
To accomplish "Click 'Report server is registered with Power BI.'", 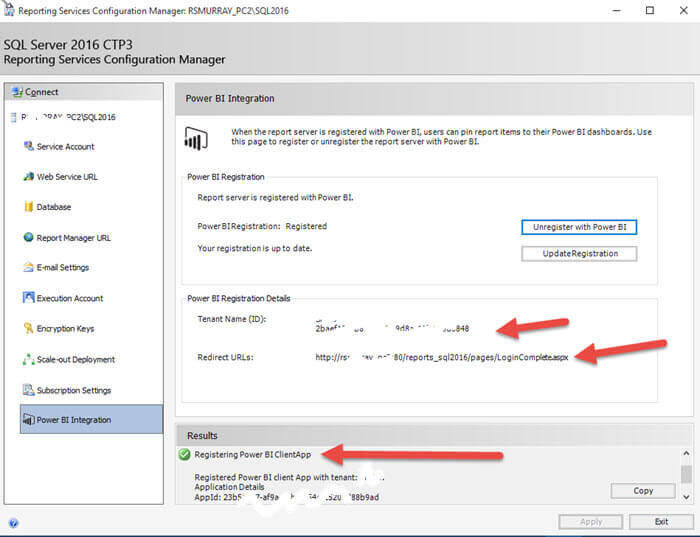I will tap(275, 197).
